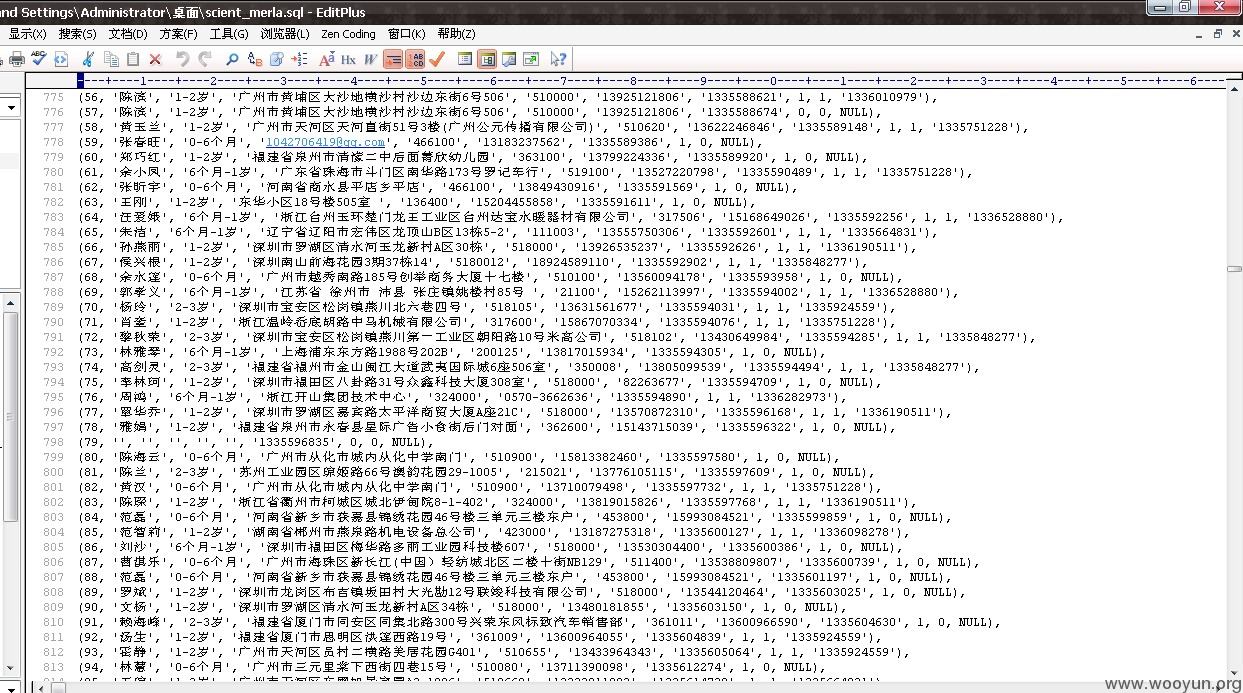Click the Paste clipboard icon

pyautogui.click(x=133, y=59)
